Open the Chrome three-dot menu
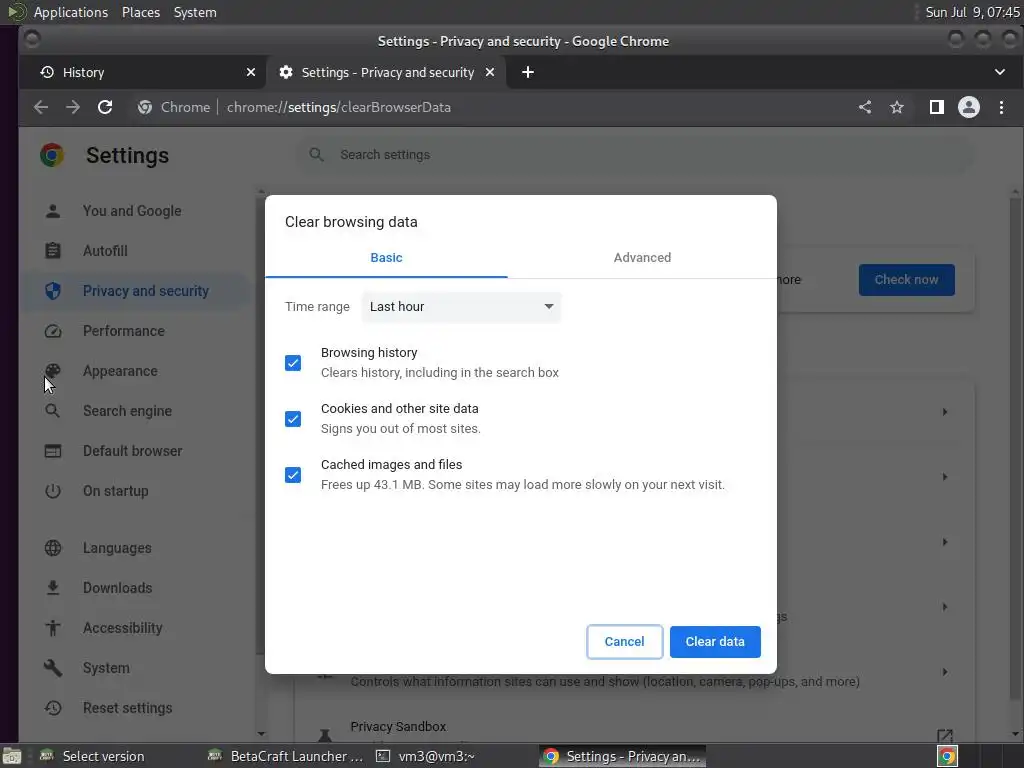This screenshot has height=768, width=1024. [x=1001, y=107]
